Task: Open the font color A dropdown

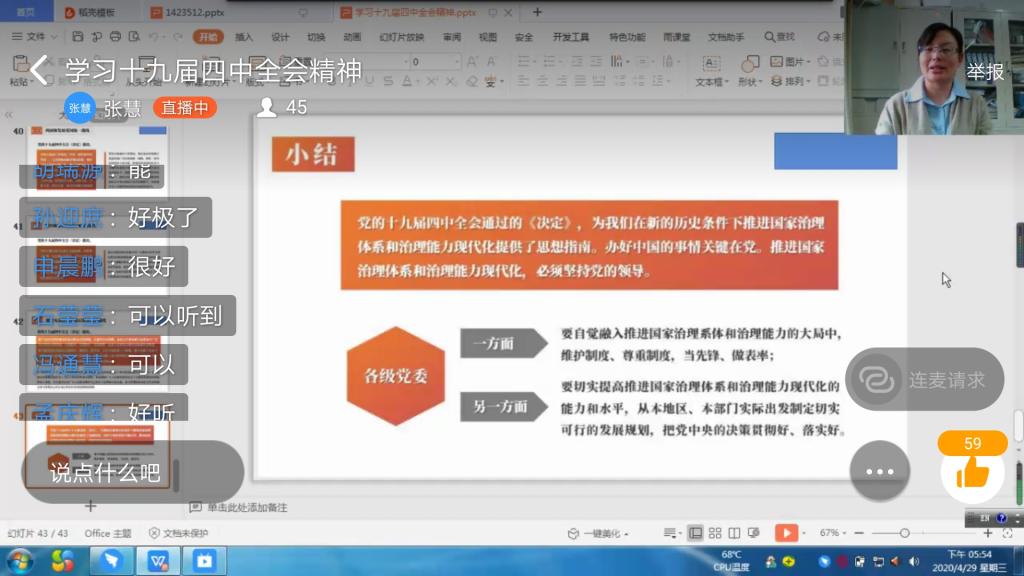Action: pyautogui.click(x=409, y=81)
